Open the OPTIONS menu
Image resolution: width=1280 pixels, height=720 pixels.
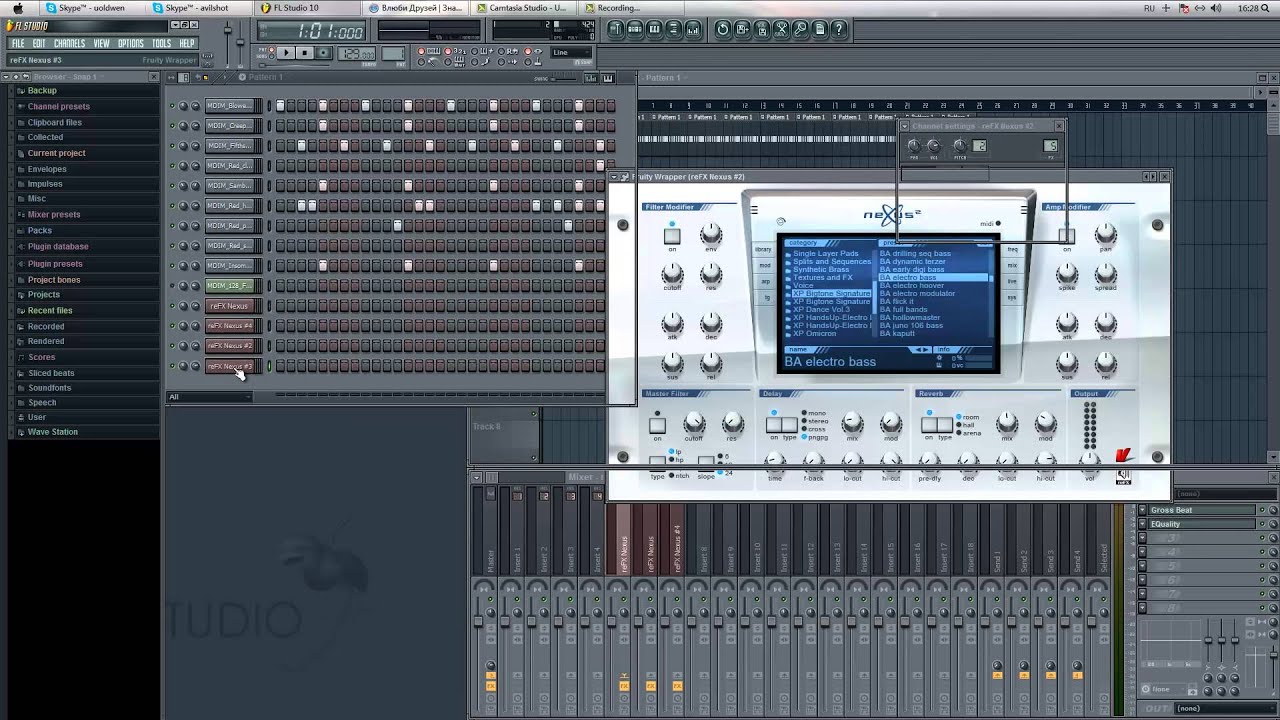click(131, 44)
